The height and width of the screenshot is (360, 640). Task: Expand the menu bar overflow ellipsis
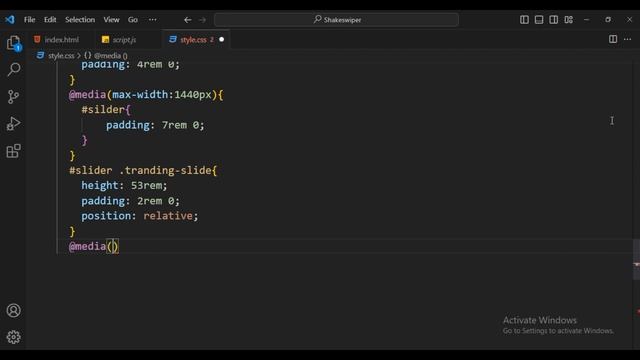pos(153,20)
